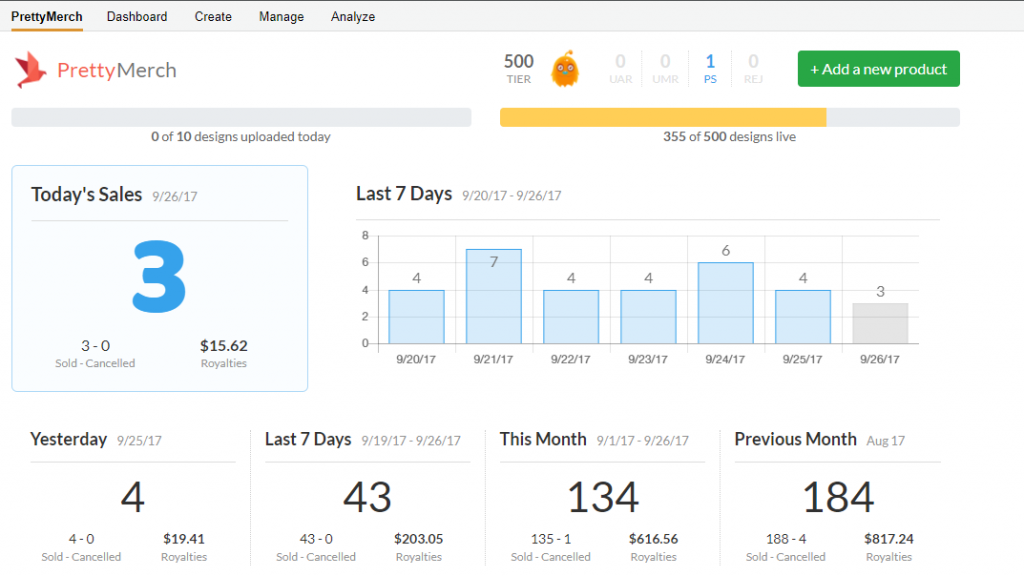The height and width of the screenshot is (576, 1024).
Task: Click the 500 TIER indicator
Action: (x=519, y=69)
